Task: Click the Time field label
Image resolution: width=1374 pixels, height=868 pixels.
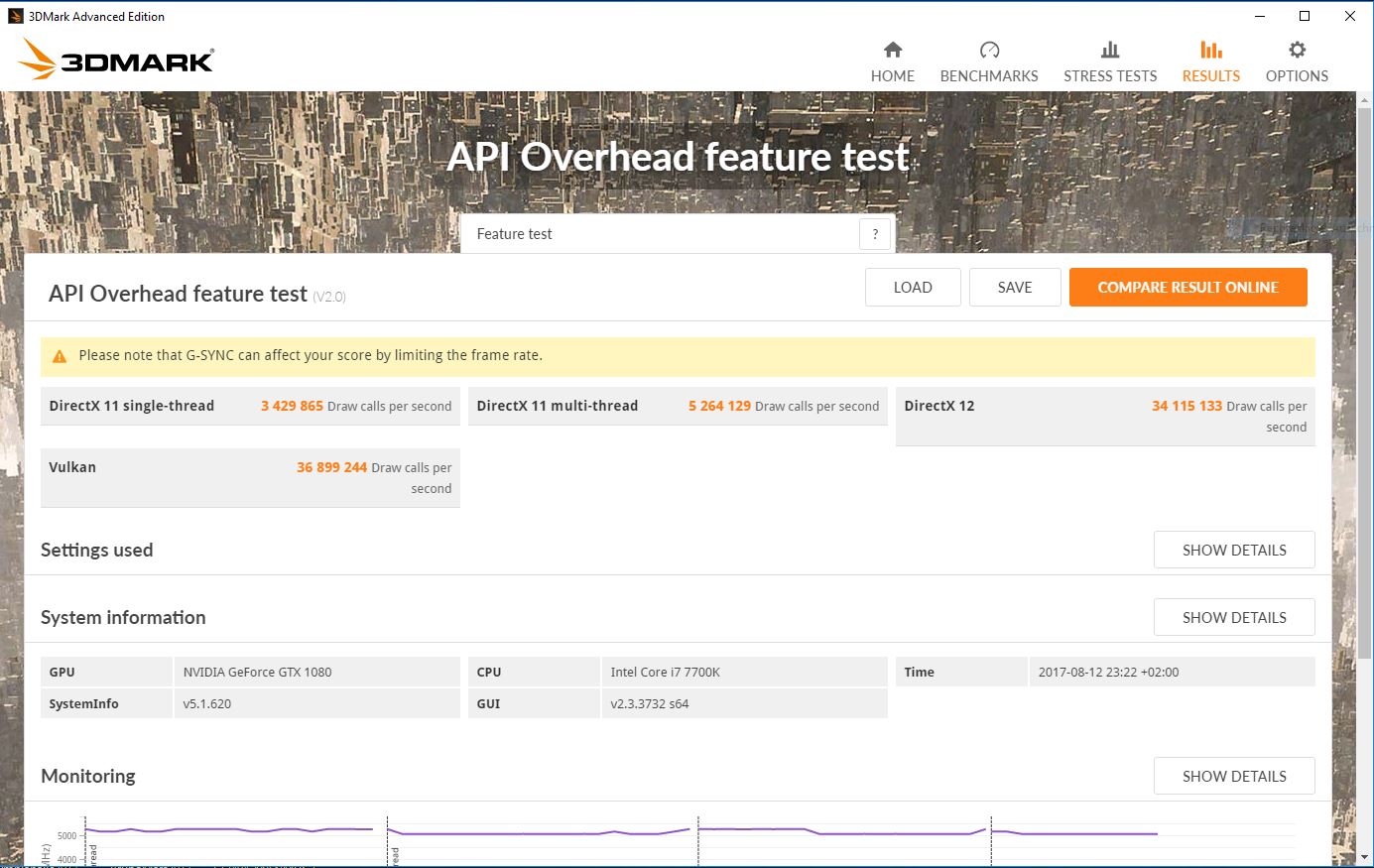Action: tap(919, 672)
